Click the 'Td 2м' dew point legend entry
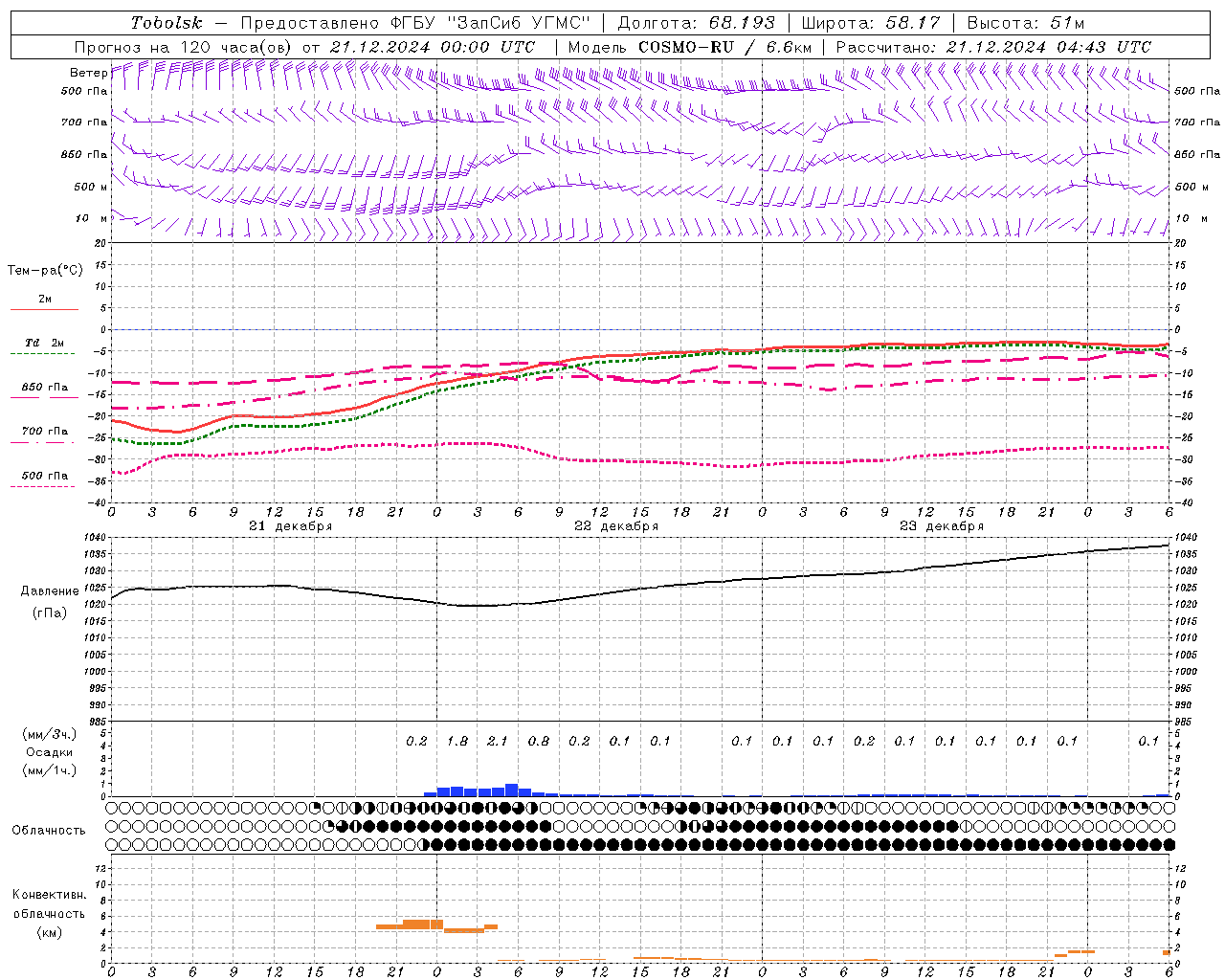 point(45,343)
